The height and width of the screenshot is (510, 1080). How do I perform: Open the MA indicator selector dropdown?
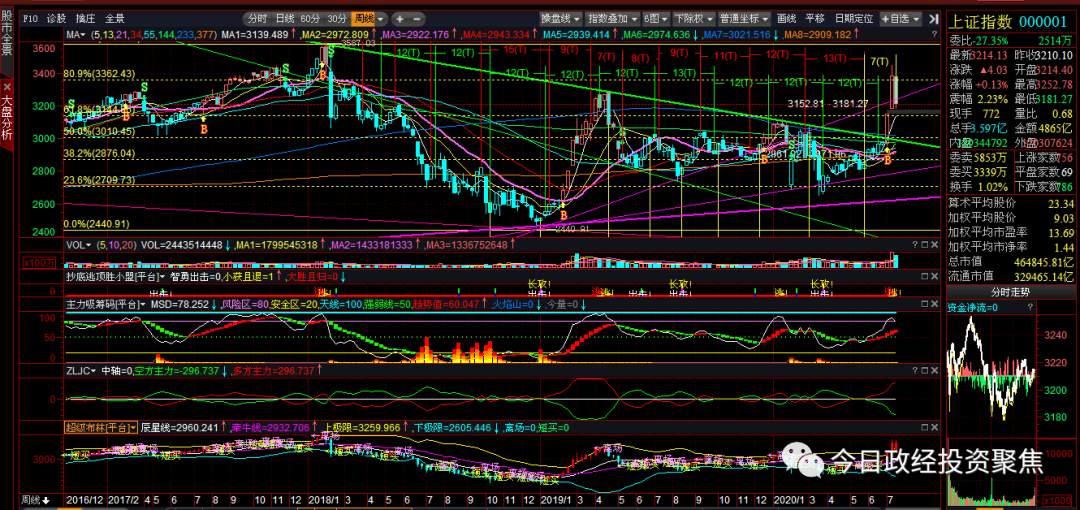[76, 34]
